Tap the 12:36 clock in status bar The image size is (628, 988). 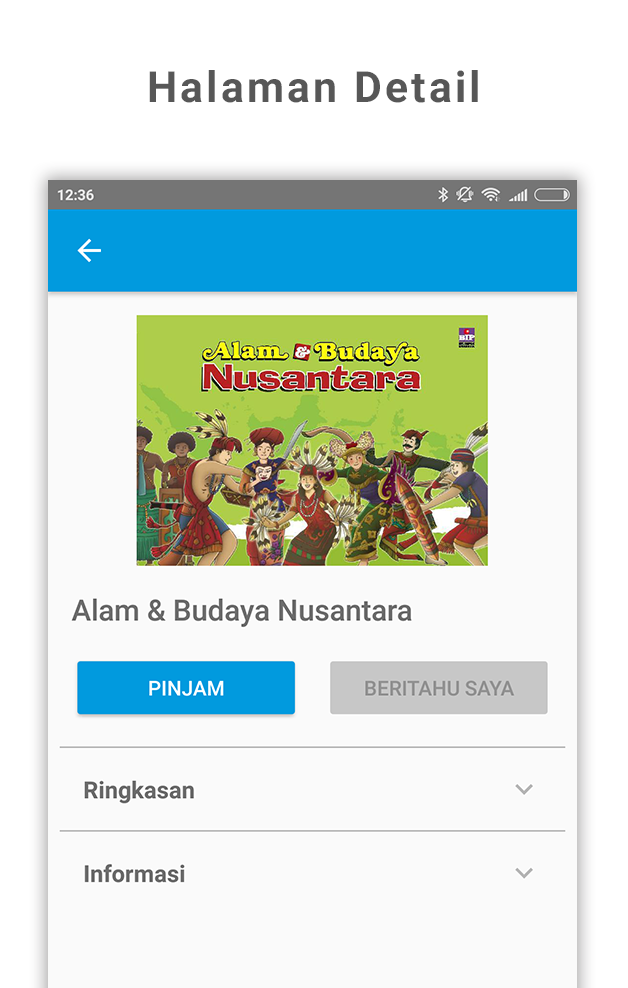point(76,195)
